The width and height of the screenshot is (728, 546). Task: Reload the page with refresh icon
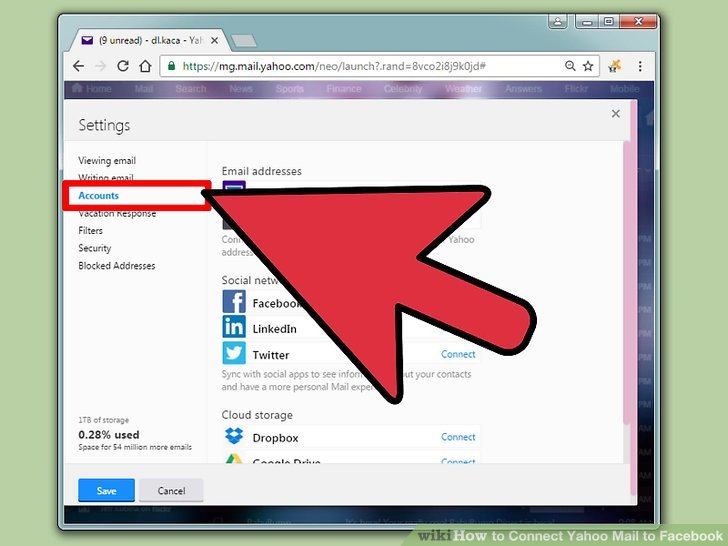click(123, 66)
